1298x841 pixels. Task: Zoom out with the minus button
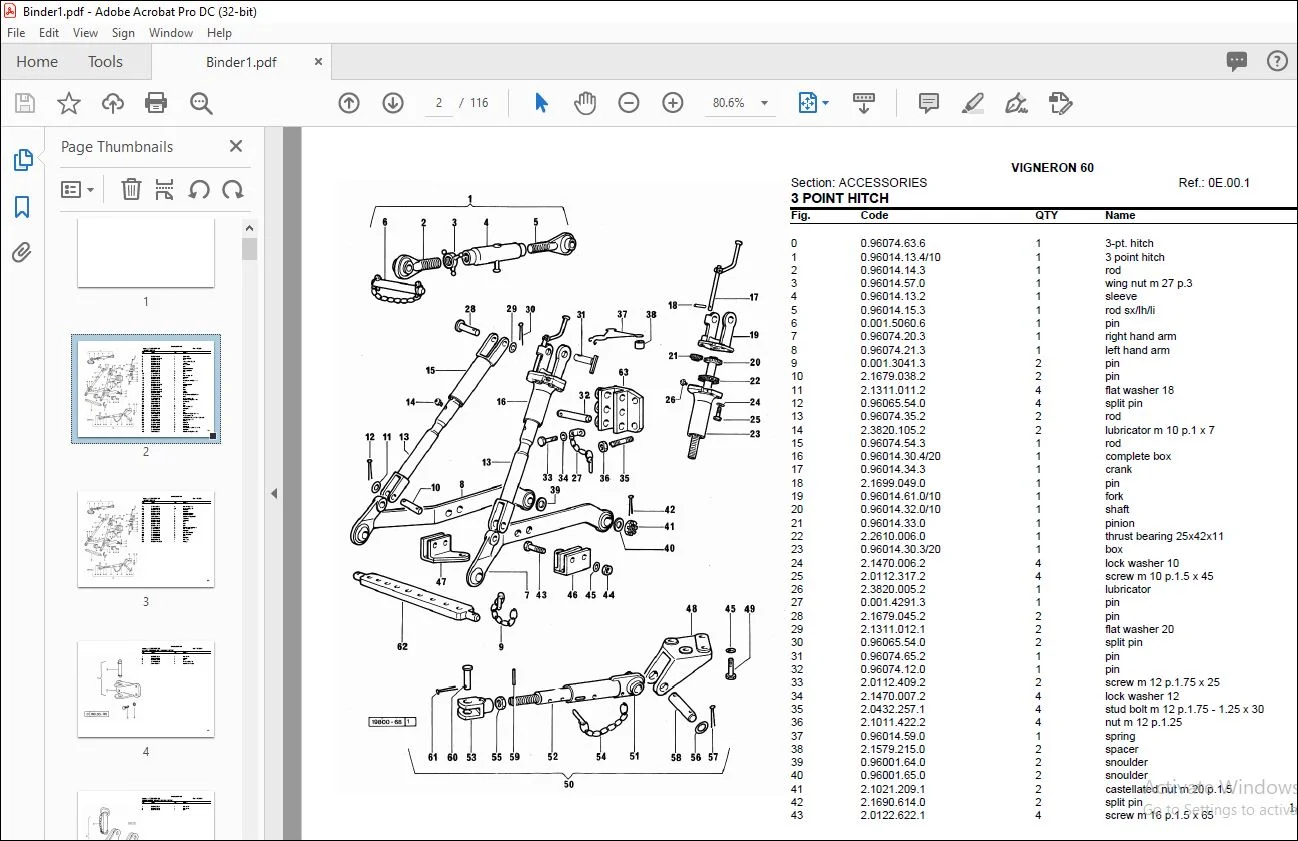point(629,103)
